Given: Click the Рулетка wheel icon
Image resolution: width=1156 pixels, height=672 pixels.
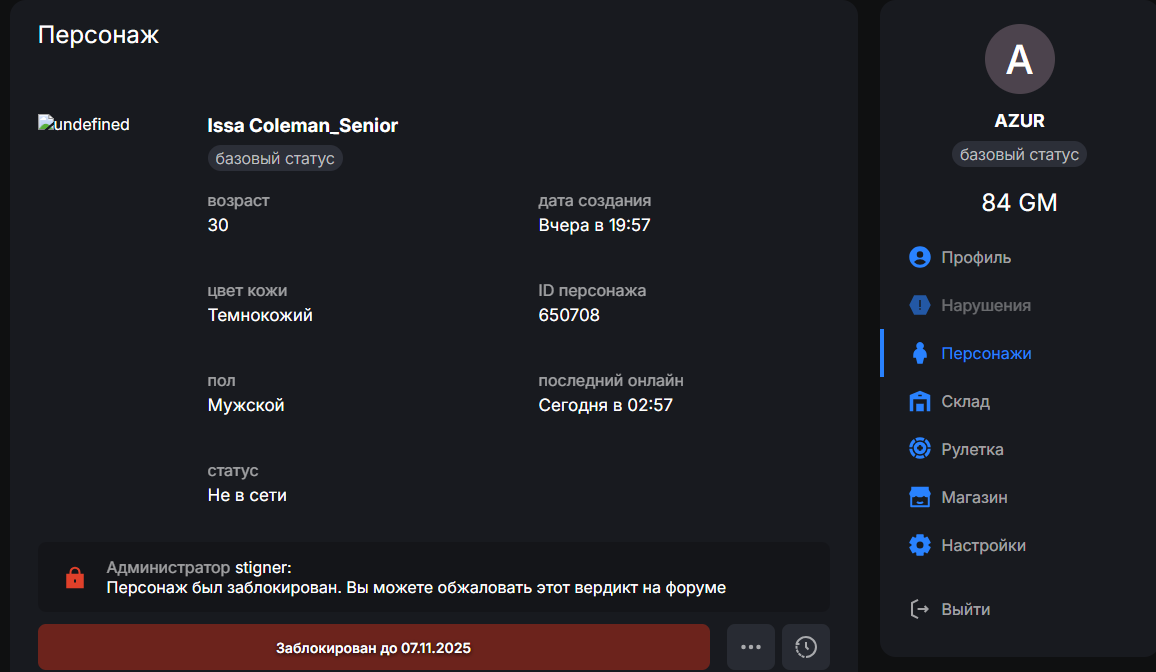Looking at the screenshot, I should 920,449.
